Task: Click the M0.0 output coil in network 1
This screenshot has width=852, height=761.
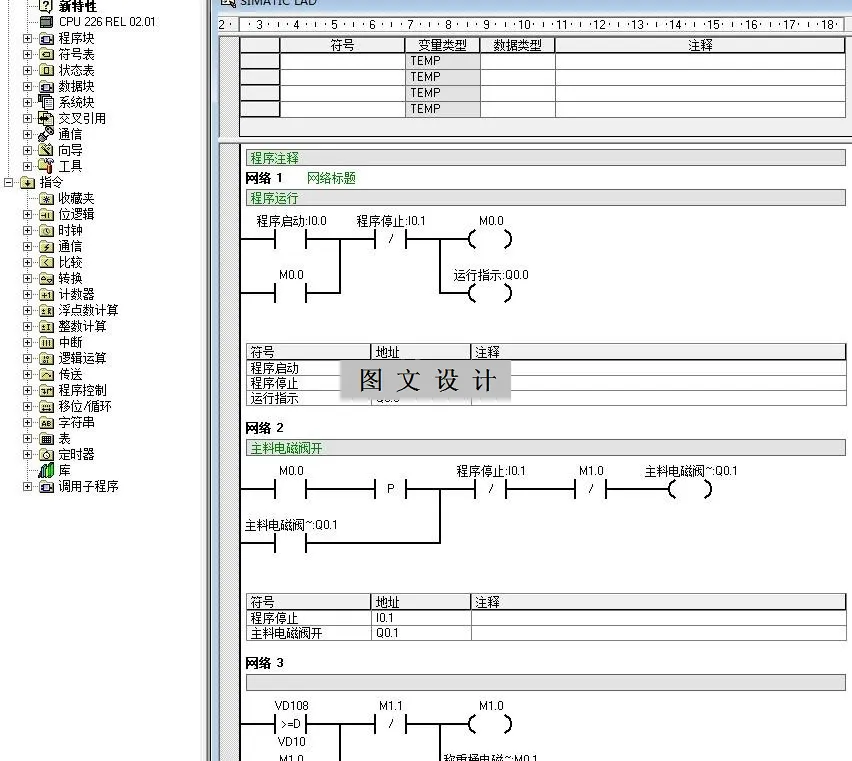Action: [x=490, y=239]
